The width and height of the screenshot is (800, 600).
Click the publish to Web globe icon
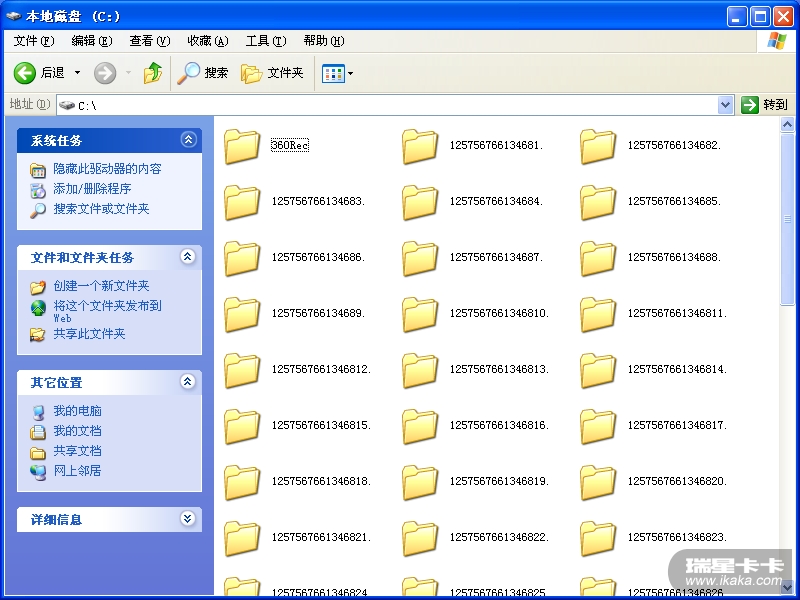[x=38, y=308]
